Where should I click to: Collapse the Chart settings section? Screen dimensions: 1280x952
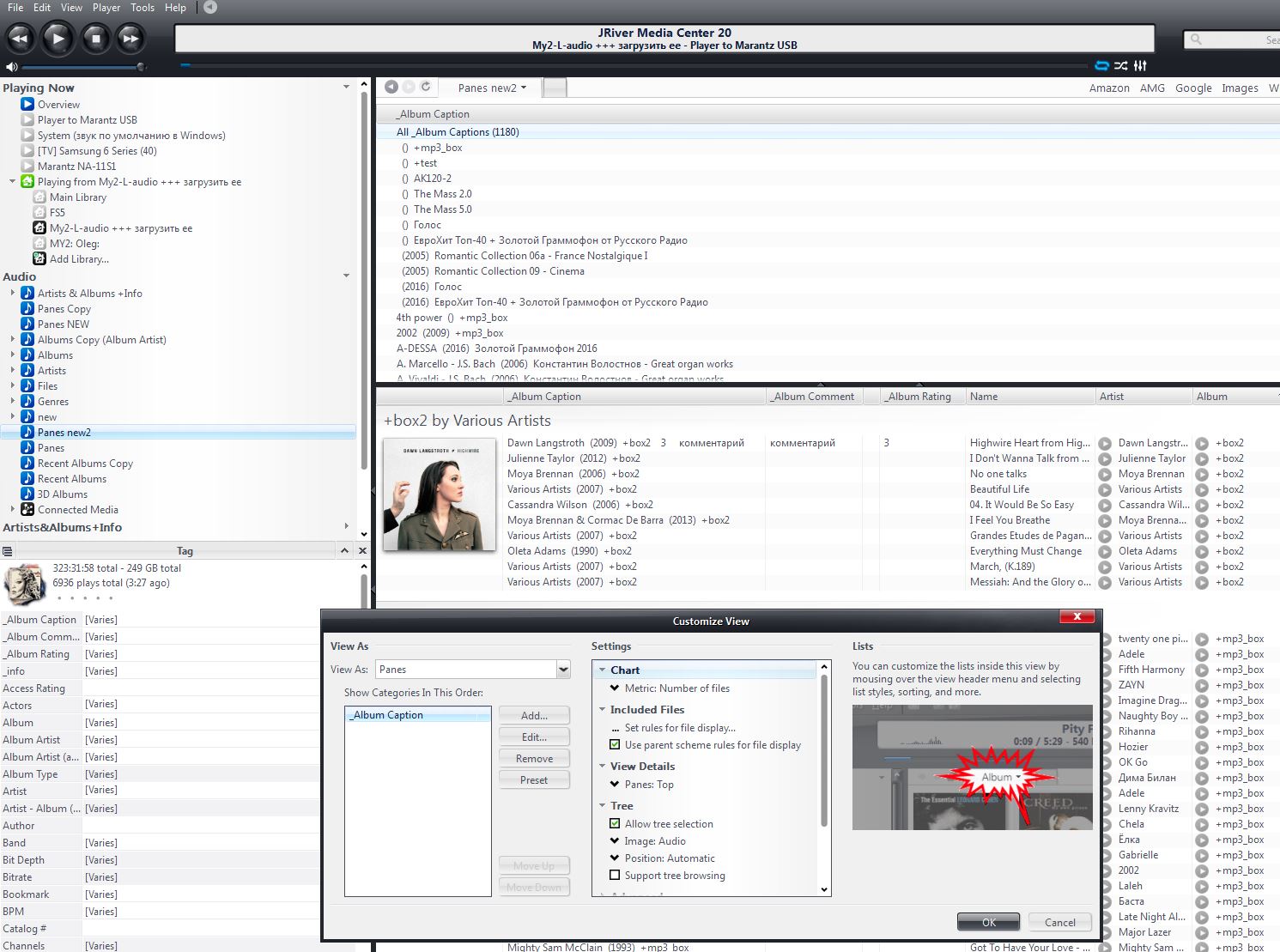[603, 670]
